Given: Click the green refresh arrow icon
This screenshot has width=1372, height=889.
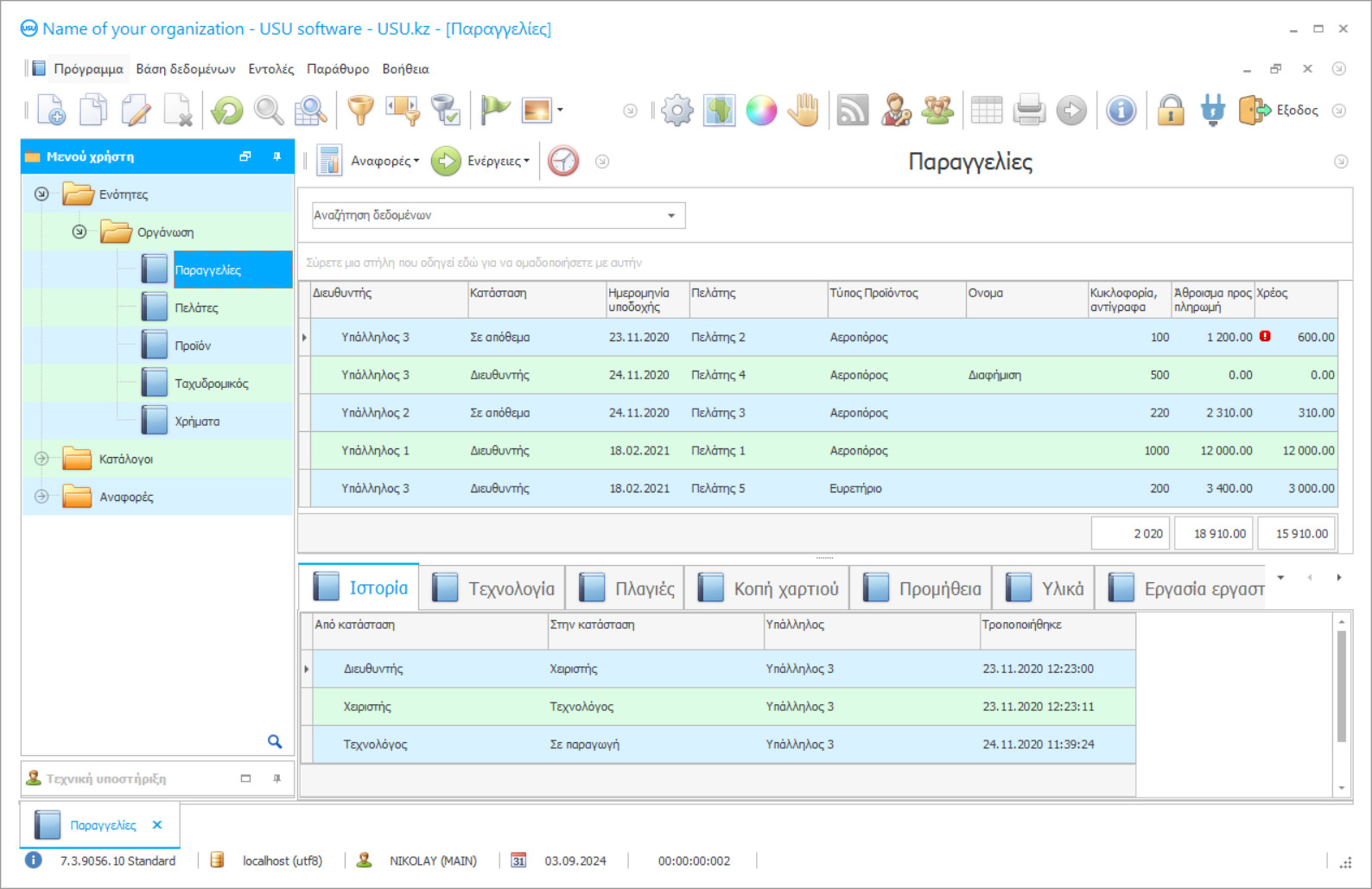Looking at the screenshot, I should pyautogui.click(x=227, y=111).
